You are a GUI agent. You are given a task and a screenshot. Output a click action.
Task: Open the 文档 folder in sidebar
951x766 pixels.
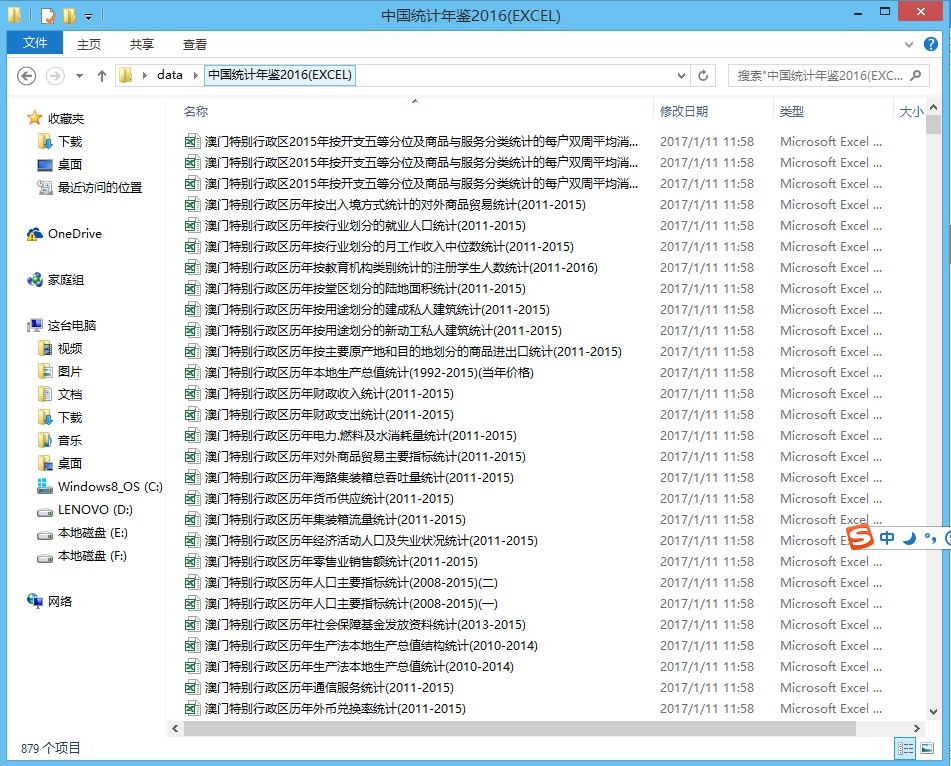(x=70, y=394)
